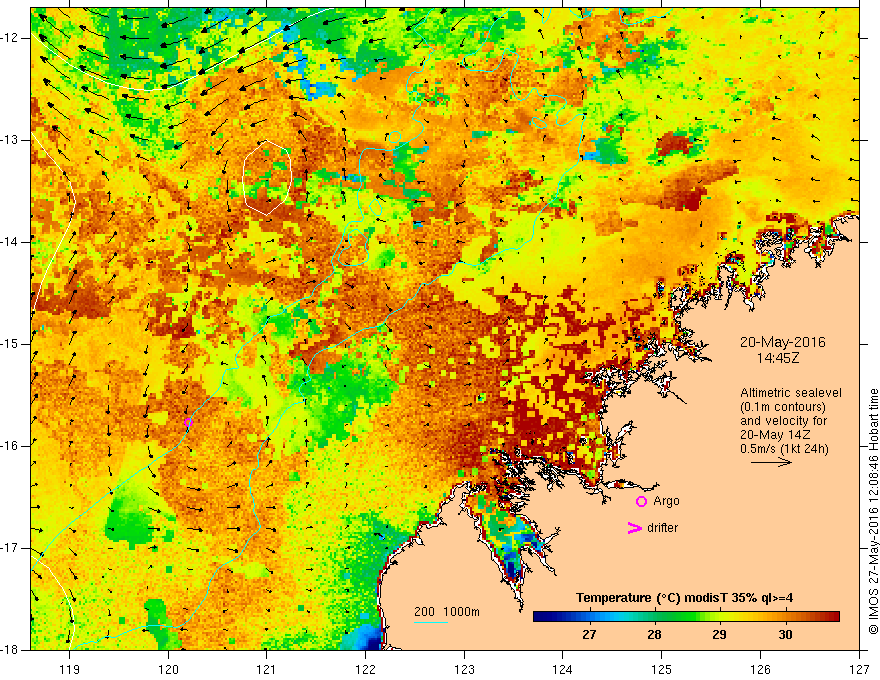Click the Altimetric sealevel caption text

coord(790,421)
